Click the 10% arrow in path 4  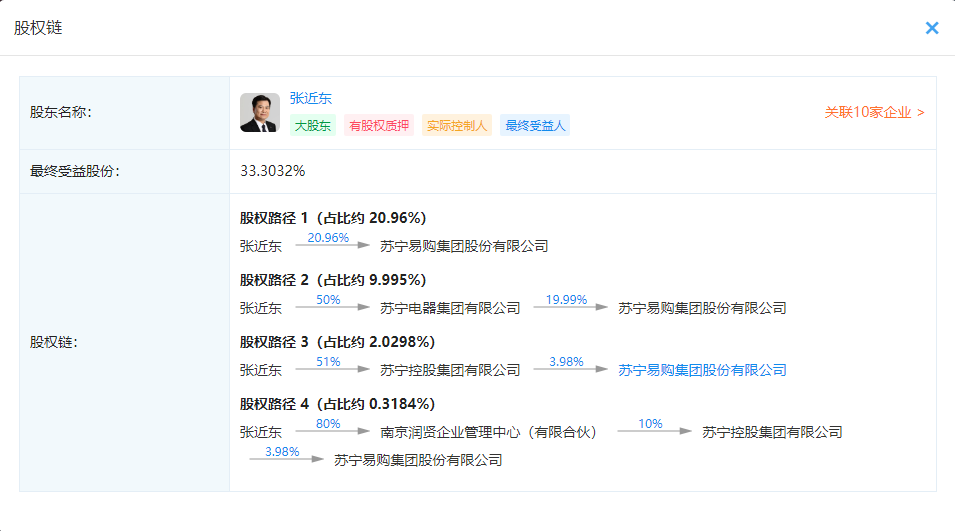coord(654,427)
